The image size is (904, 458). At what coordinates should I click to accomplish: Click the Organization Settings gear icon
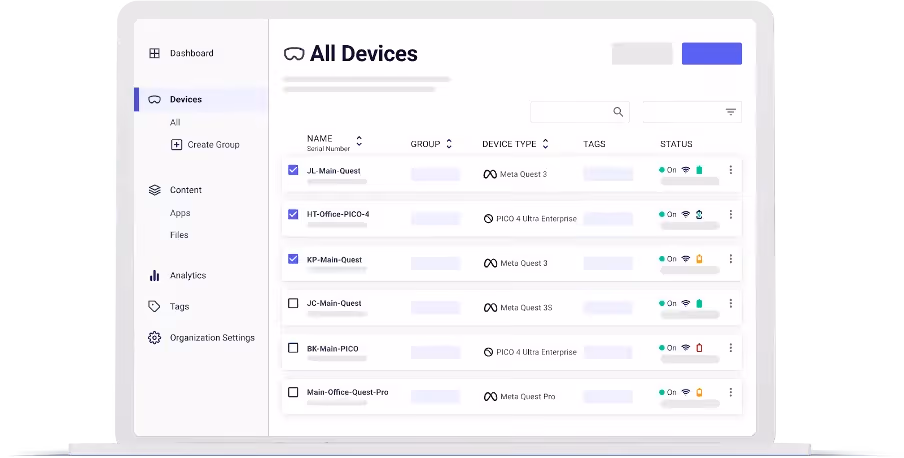[154, 337]
